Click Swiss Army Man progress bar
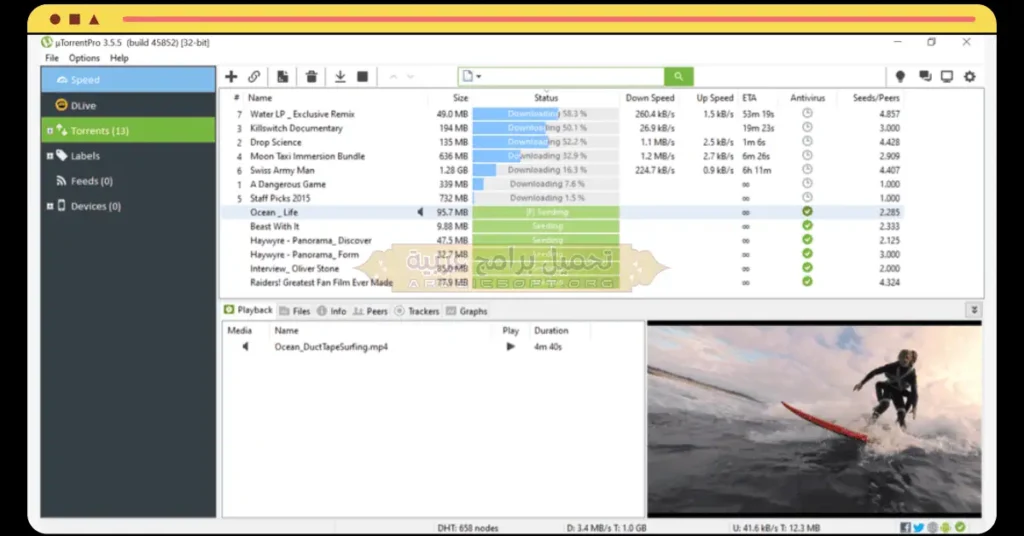The width and height of the screenshot is (1024, 536). (546, 170)
